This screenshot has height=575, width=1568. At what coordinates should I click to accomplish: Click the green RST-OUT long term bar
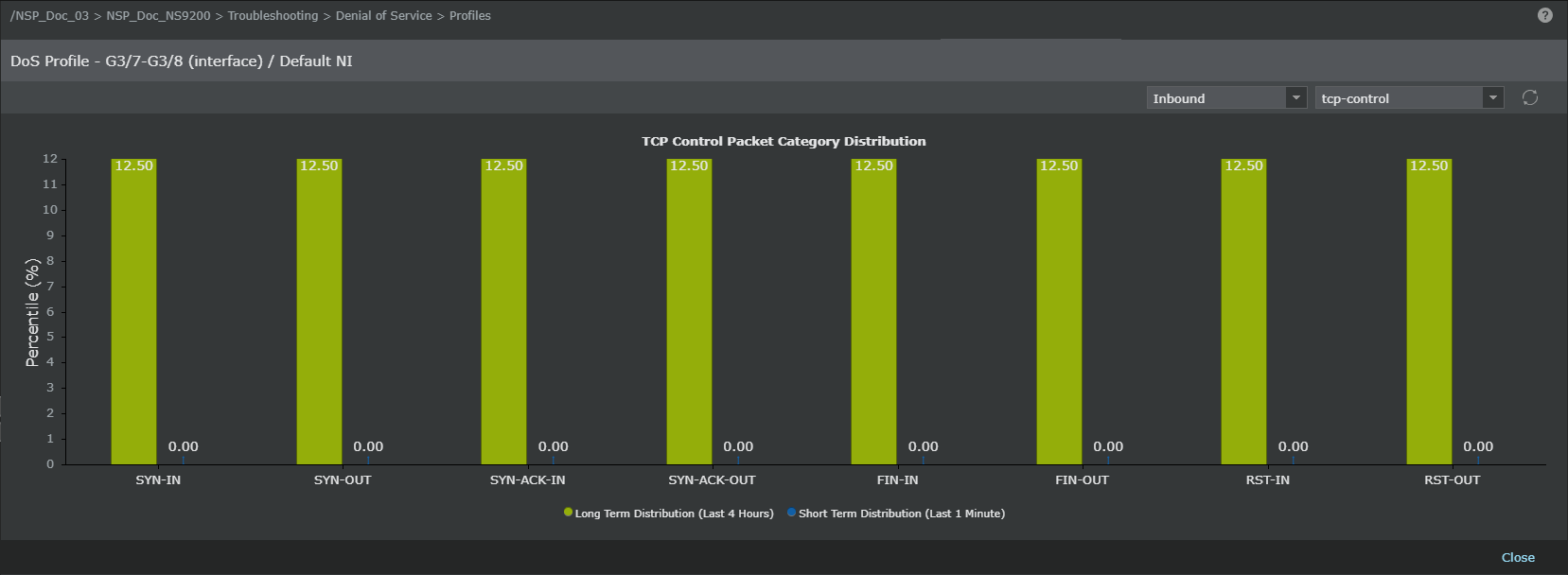click(x=1429, y=311)
